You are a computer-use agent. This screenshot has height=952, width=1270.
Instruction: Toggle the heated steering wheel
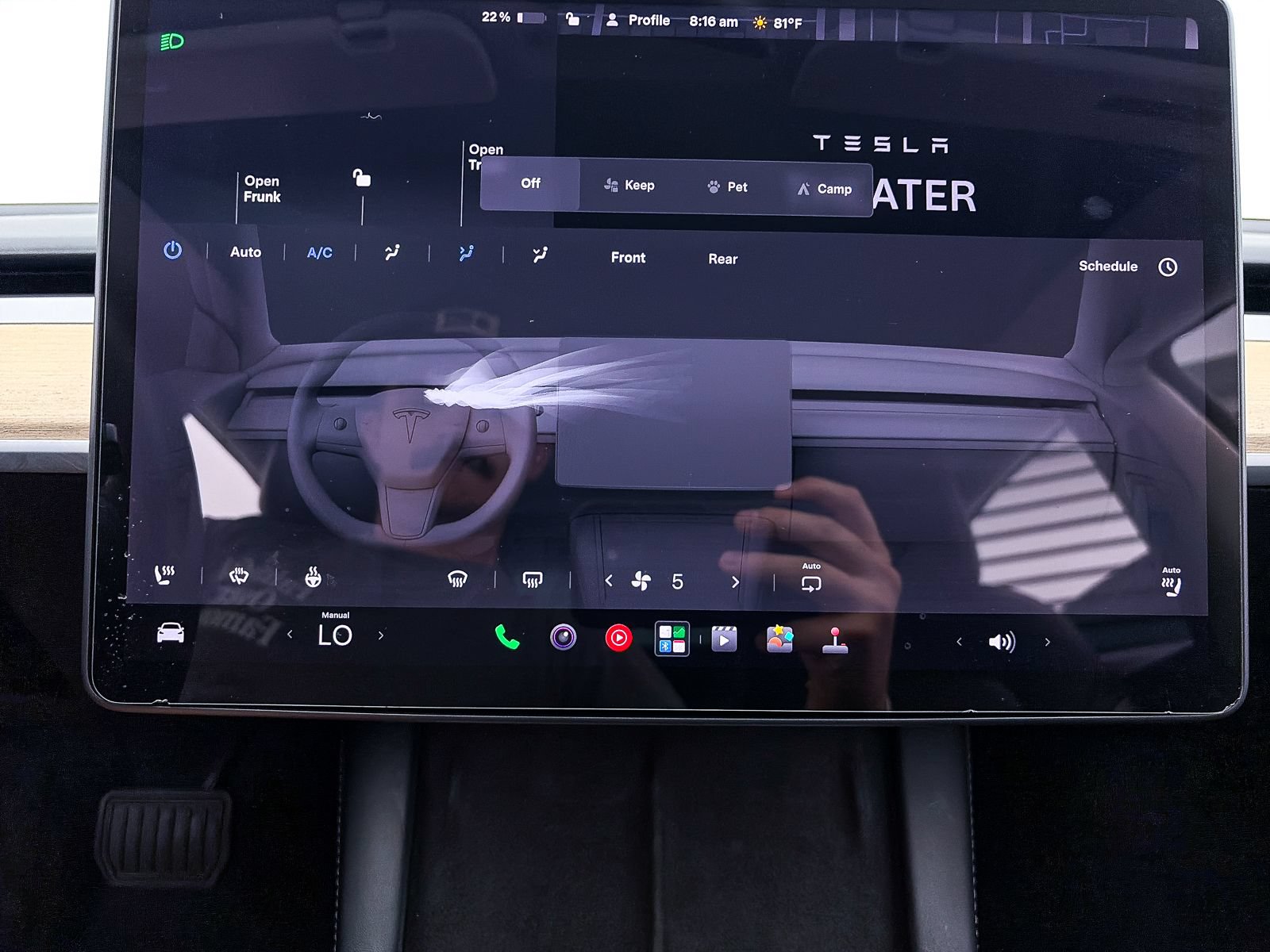pos(314,578)
